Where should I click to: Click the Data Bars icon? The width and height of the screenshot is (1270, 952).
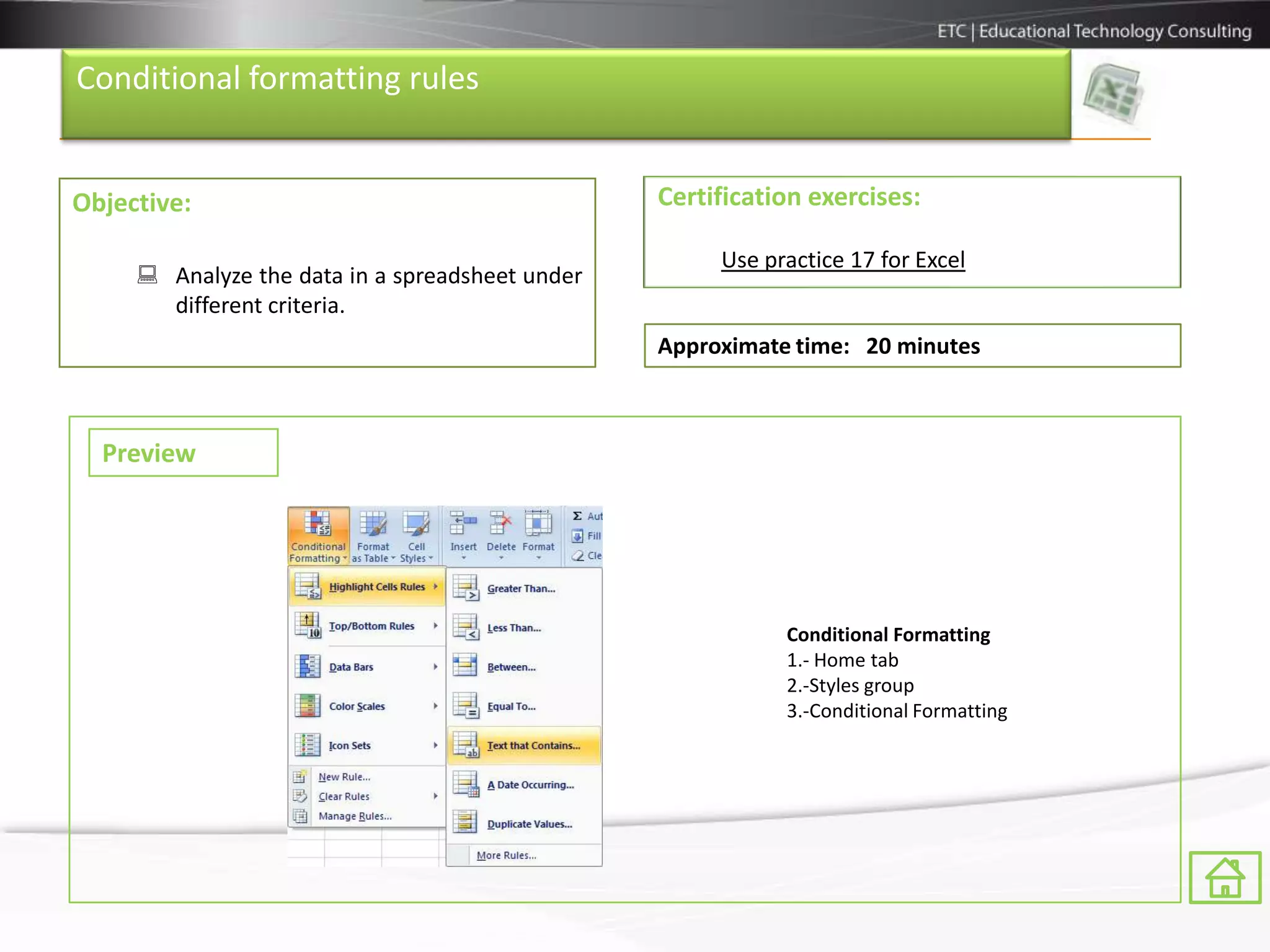[308, 666]
